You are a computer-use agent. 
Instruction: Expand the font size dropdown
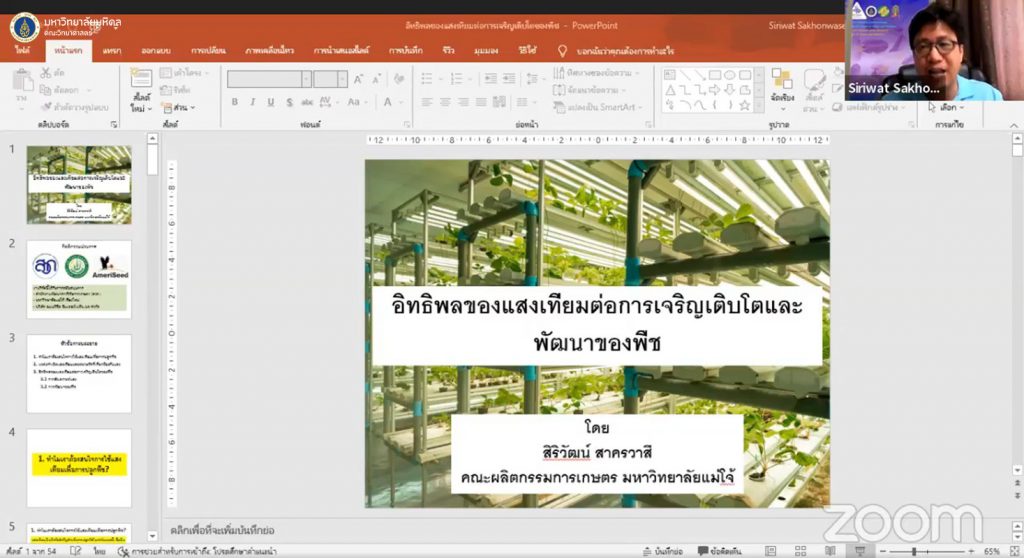pos(343,79)
